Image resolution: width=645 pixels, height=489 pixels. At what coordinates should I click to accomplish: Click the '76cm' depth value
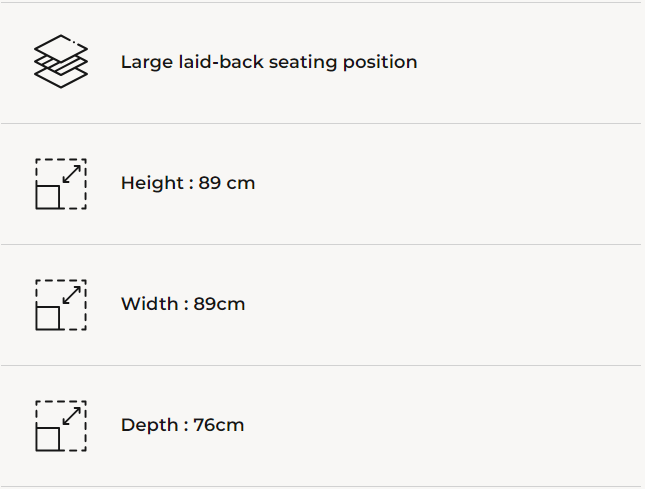tap(219, 425)
